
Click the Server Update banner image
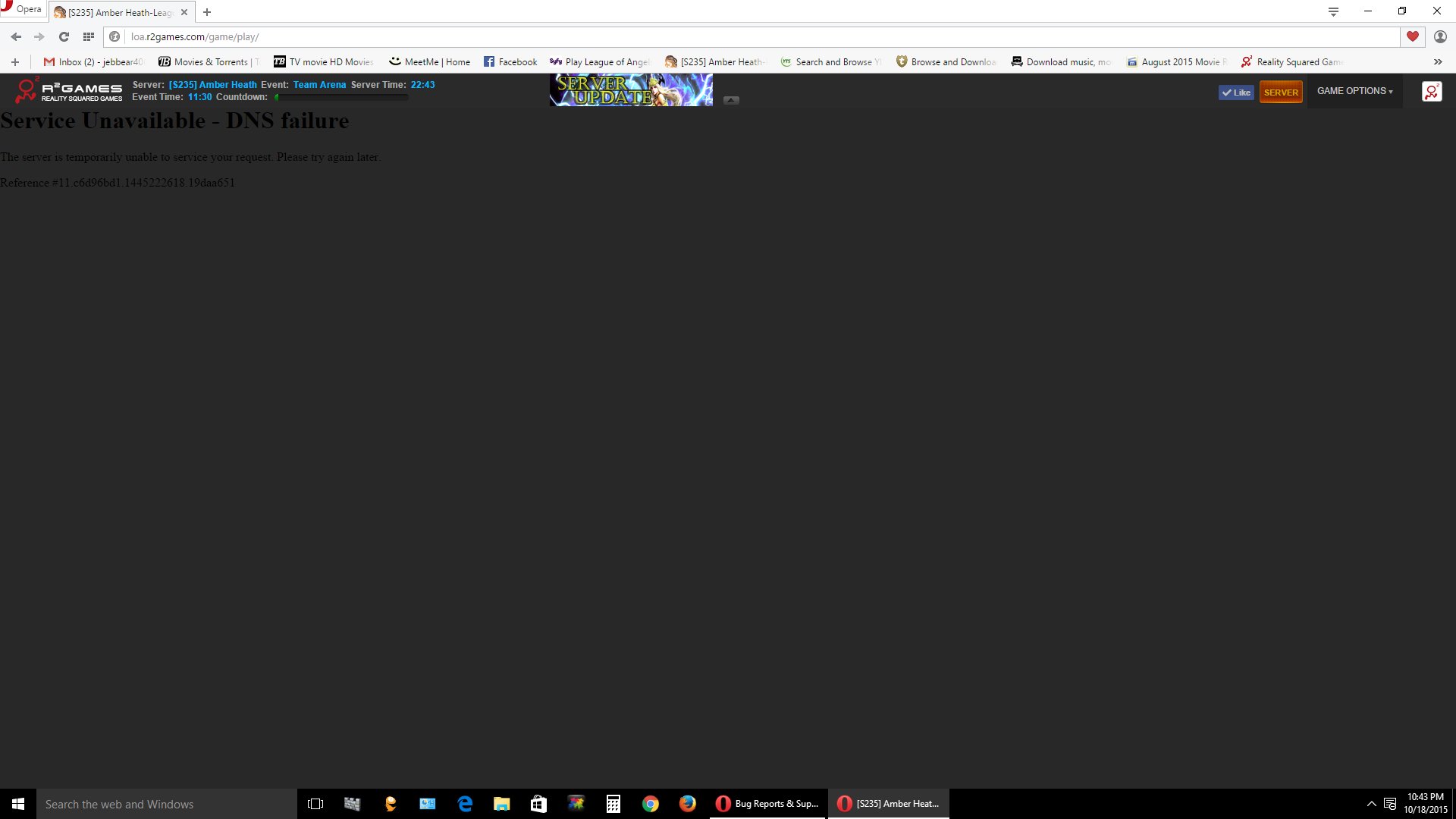point(631,90)
